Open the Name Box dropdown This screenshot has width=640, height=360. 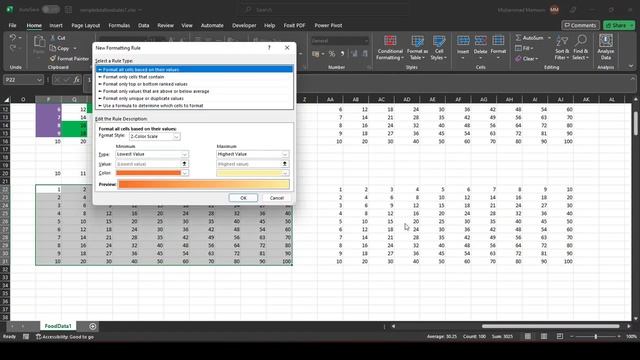click(39, 80)
